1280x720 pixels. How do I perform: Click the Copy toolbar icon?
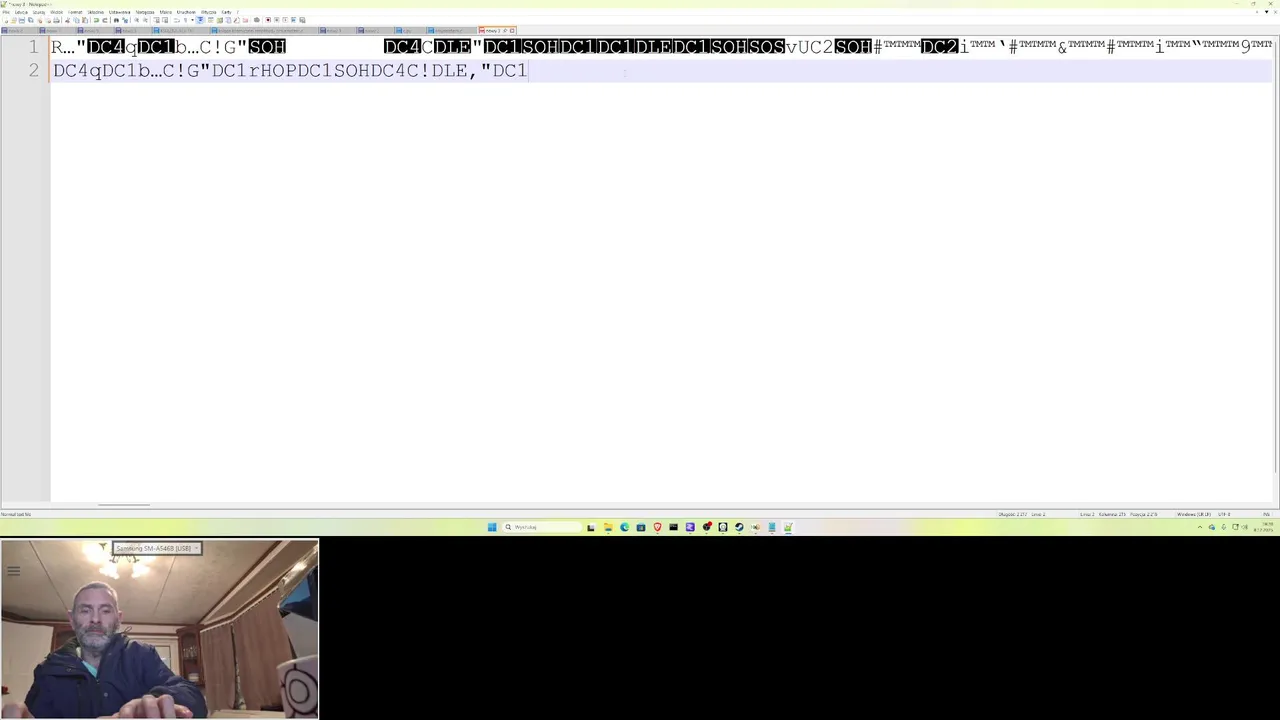[x=76, y=20]
